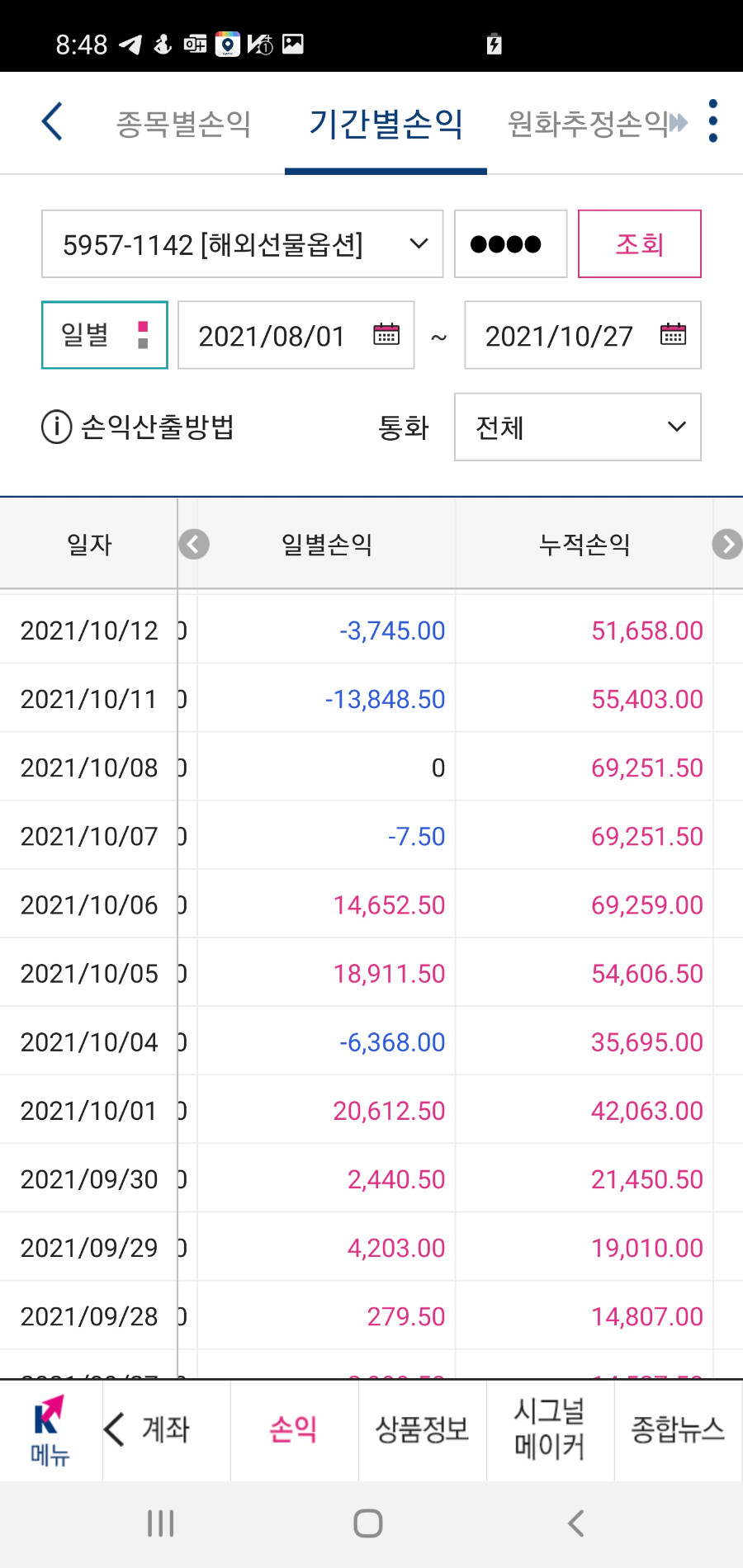The image size is (743, 1568).
Task: Tap the password input field
Action: pyautogui.click(x=511, y=244)
